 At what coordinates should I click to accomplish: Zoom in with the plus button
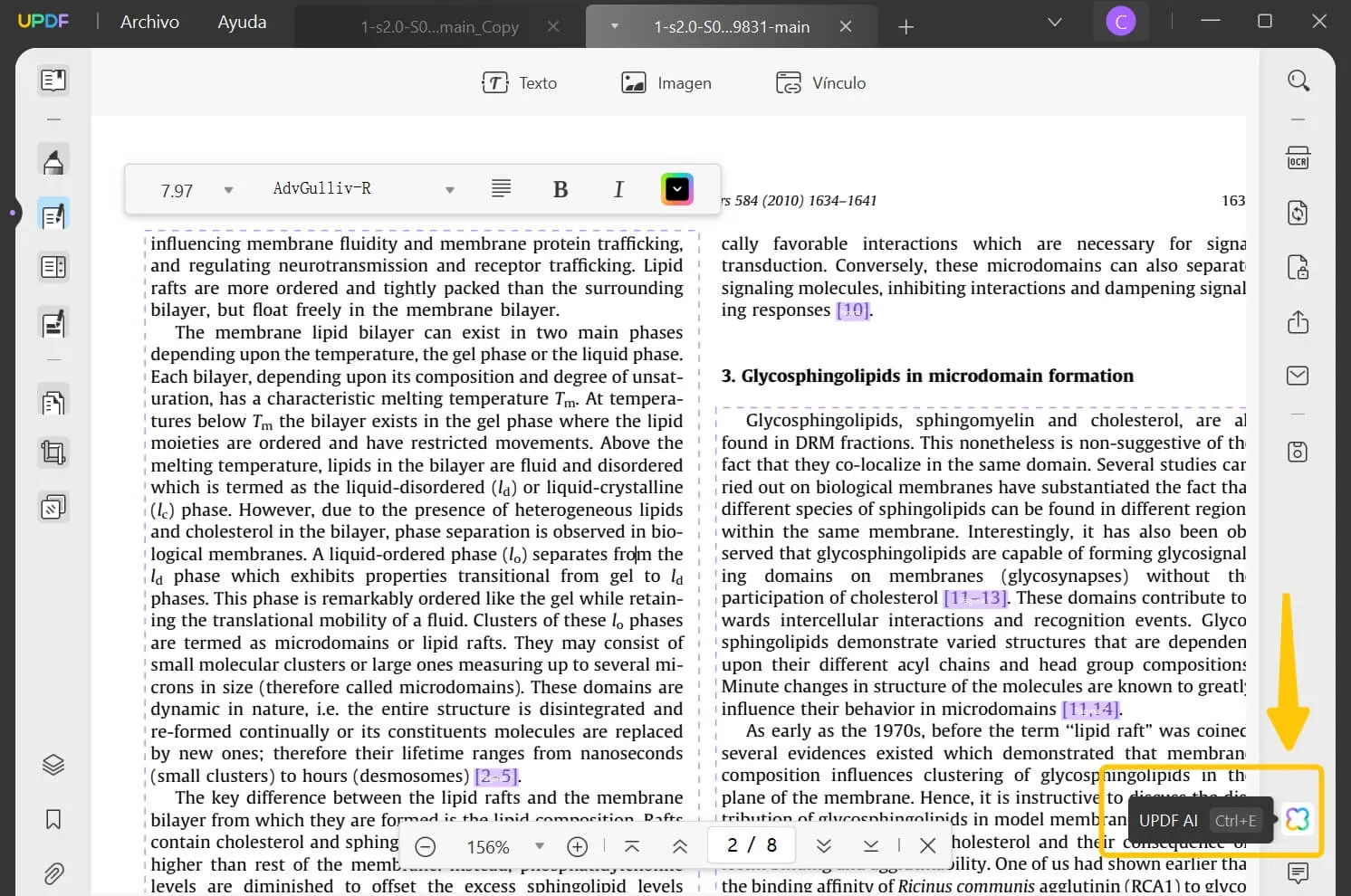pos(577,847)
